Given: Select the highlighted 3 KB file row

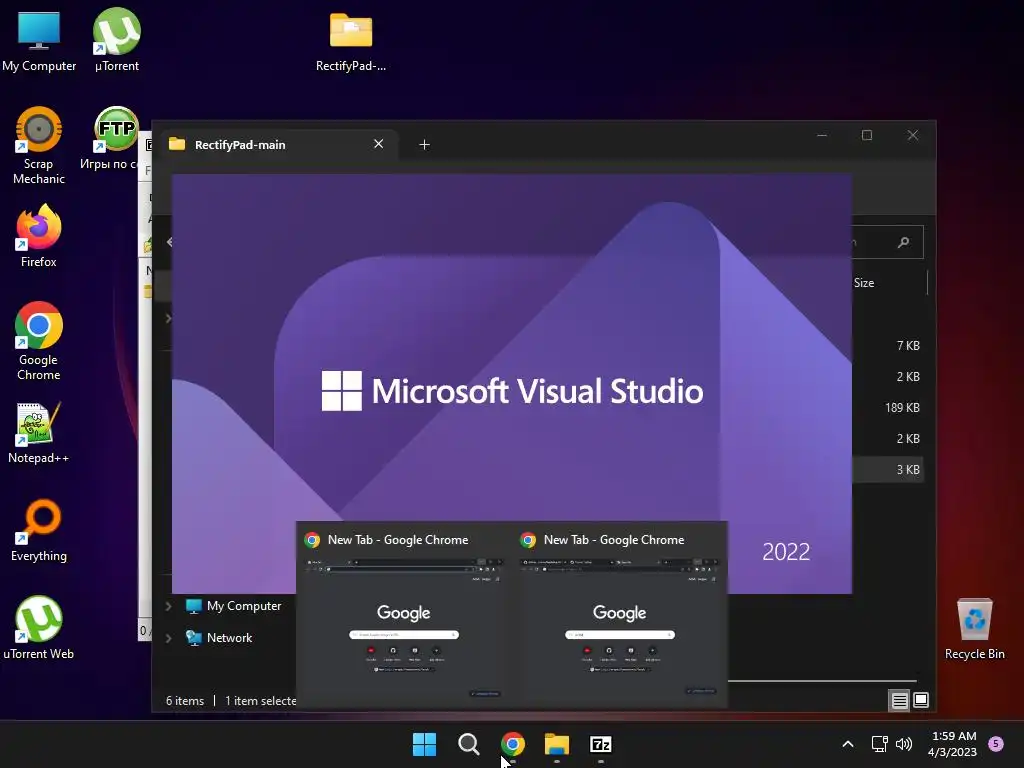Looking at the screenshot, I should click(x=888, y=470).
